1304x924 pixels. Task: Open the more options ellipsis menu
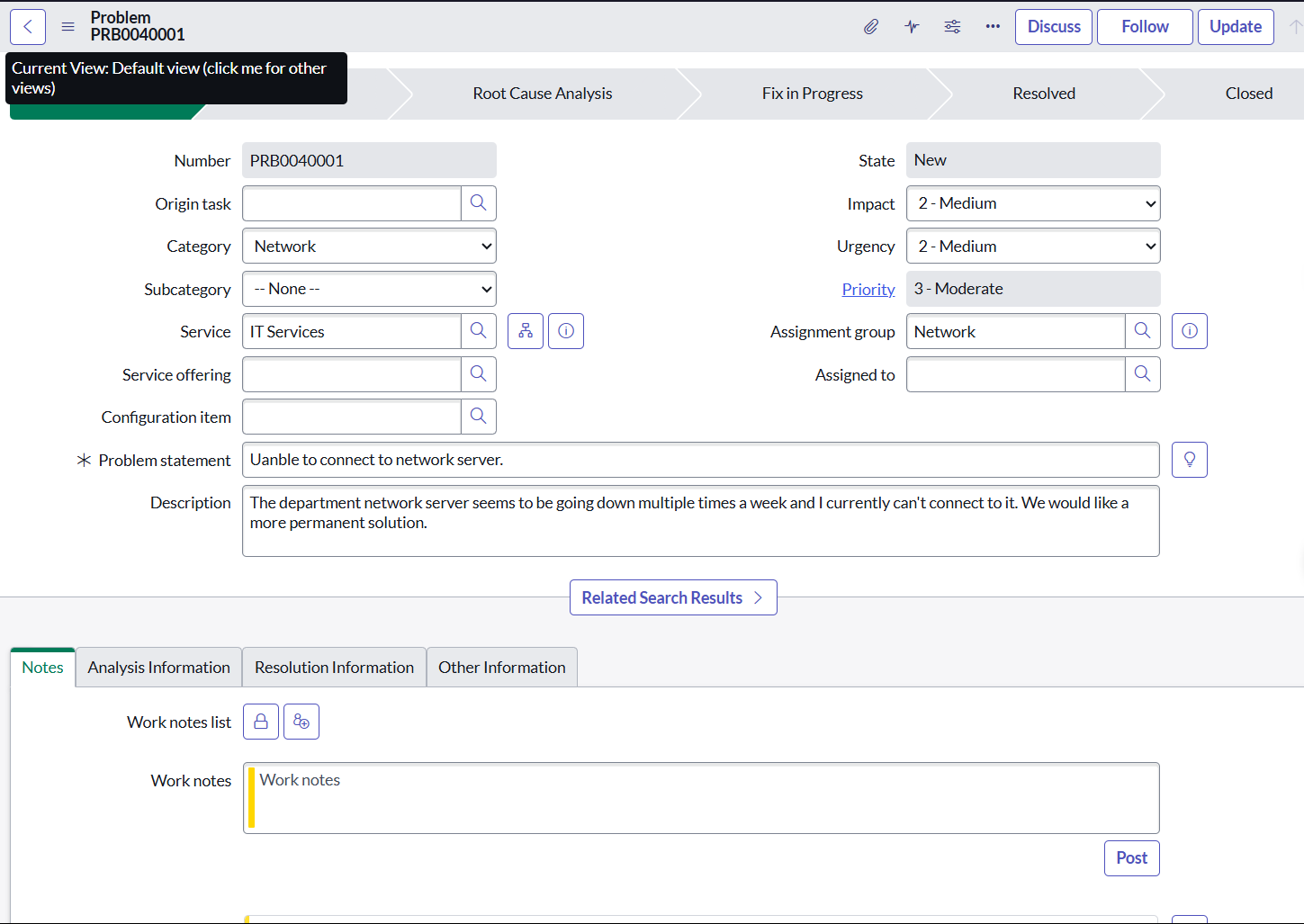click(993, 27)
